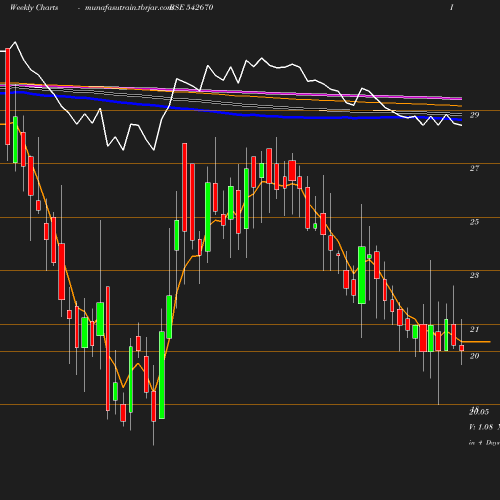Click the "BSE 542670" symbol label
Viewport: 500px width, 500px height.
[192, 8]
